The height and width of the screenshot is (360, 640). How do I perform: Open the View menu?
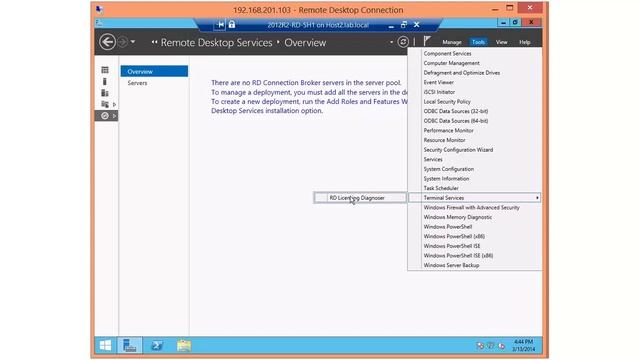(x=501, y=42)
